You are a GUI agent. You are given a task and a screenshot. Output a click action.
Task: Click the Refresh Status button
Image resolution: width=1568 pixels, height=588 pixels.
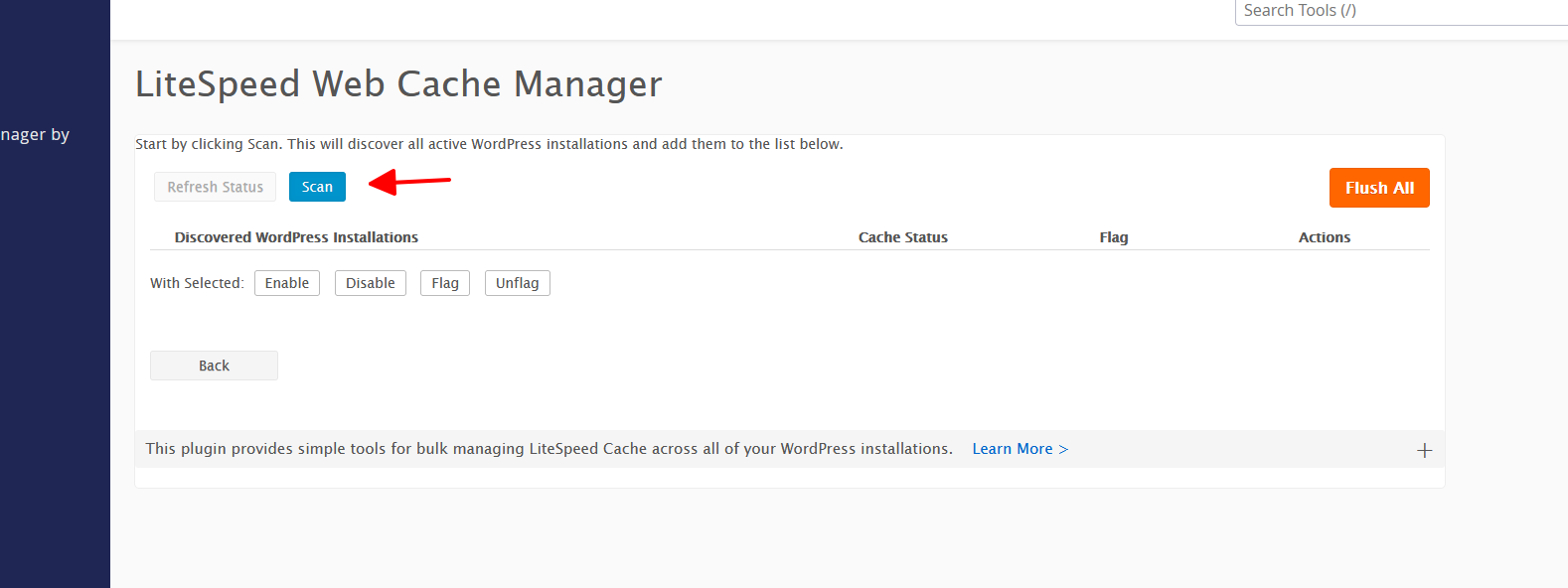pos(215,187)
